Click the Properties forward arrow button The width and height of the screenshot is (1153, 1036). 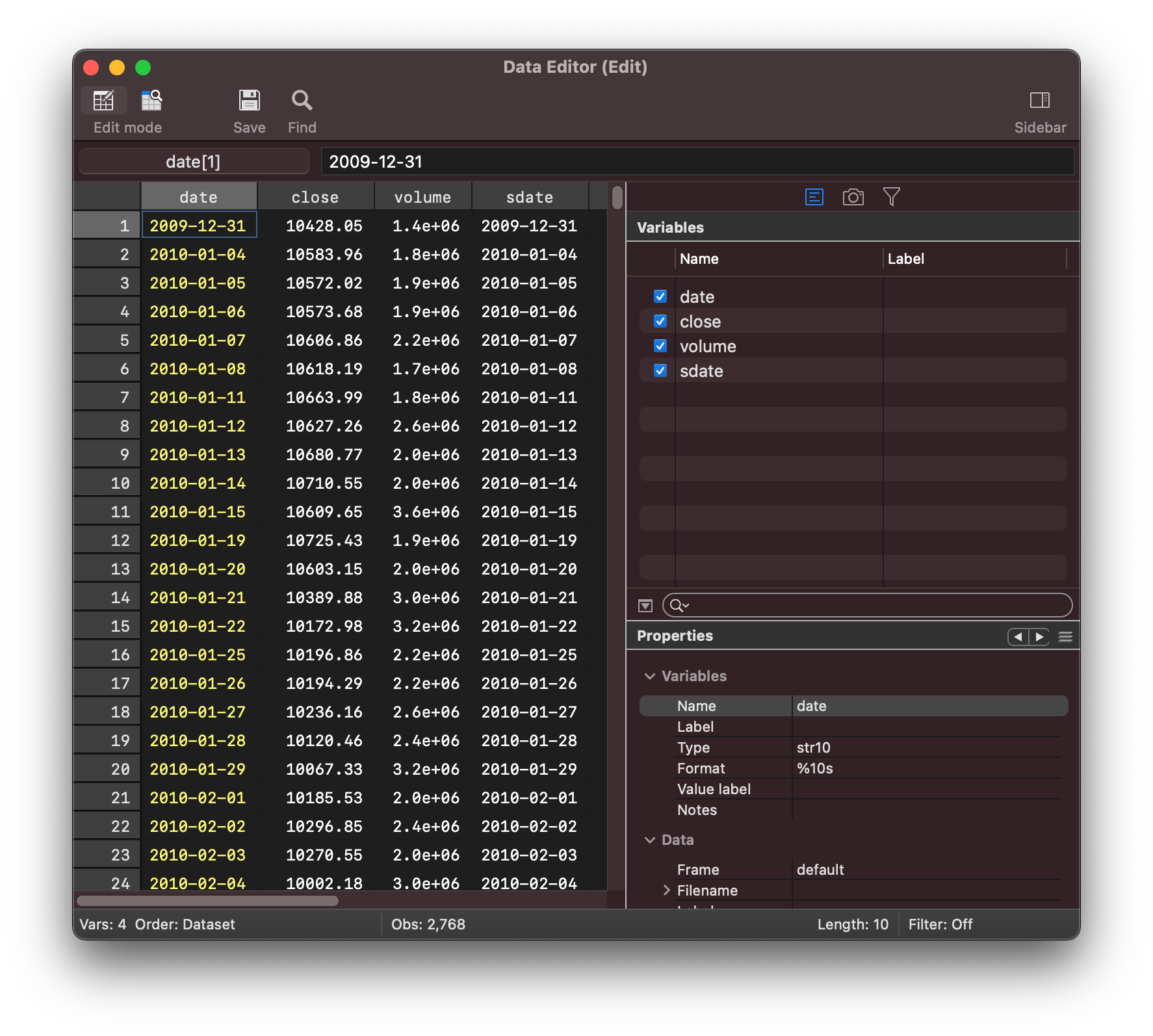[1040, 637]
